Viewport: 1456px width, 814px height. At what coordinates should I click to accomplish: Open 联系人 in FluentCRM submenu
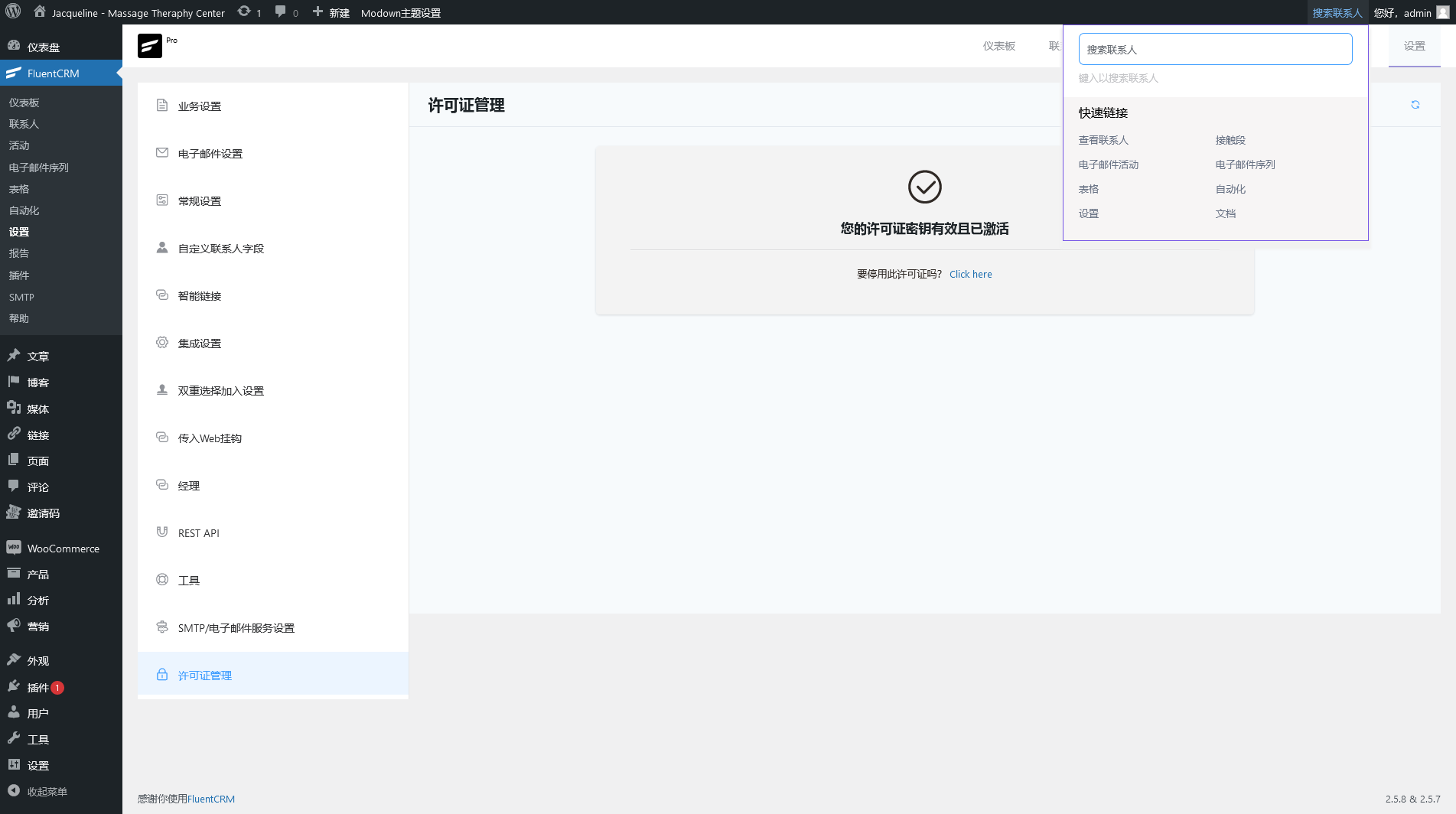pyautogui.click(x=24, y=124)
